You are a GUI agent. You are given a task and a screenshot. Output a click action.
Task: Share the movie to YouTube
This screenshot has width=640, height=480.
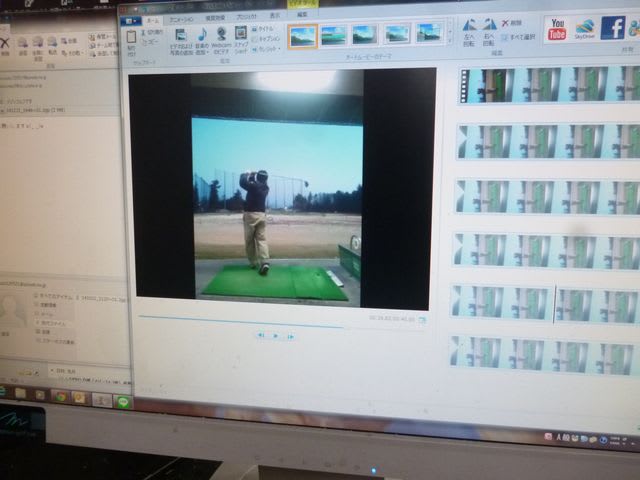pyautogui.click(x=557, y=29)
